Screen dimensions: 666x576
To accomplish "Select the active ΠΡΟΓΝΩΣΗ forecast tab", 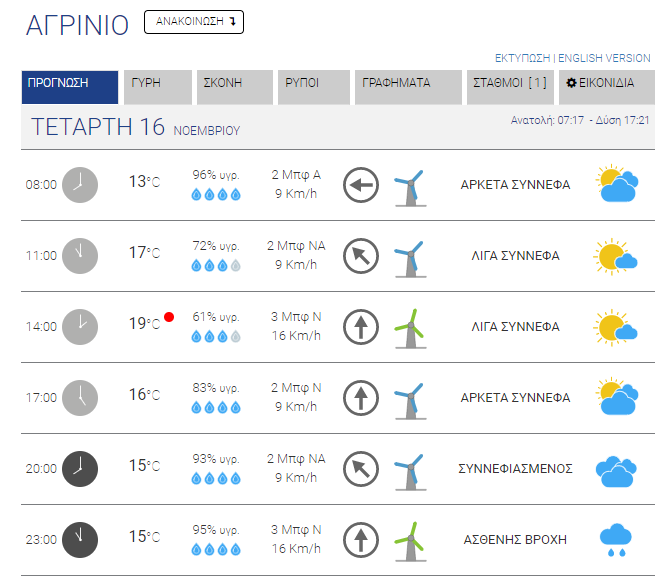I will tap(70, 87).
